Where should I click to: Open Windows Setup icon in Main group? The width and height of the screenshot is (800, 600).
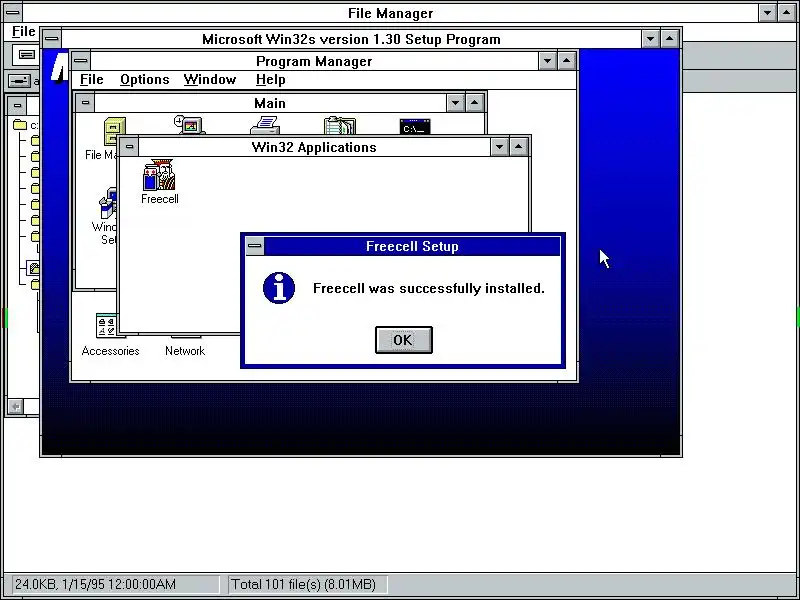(x=107, y=216)
